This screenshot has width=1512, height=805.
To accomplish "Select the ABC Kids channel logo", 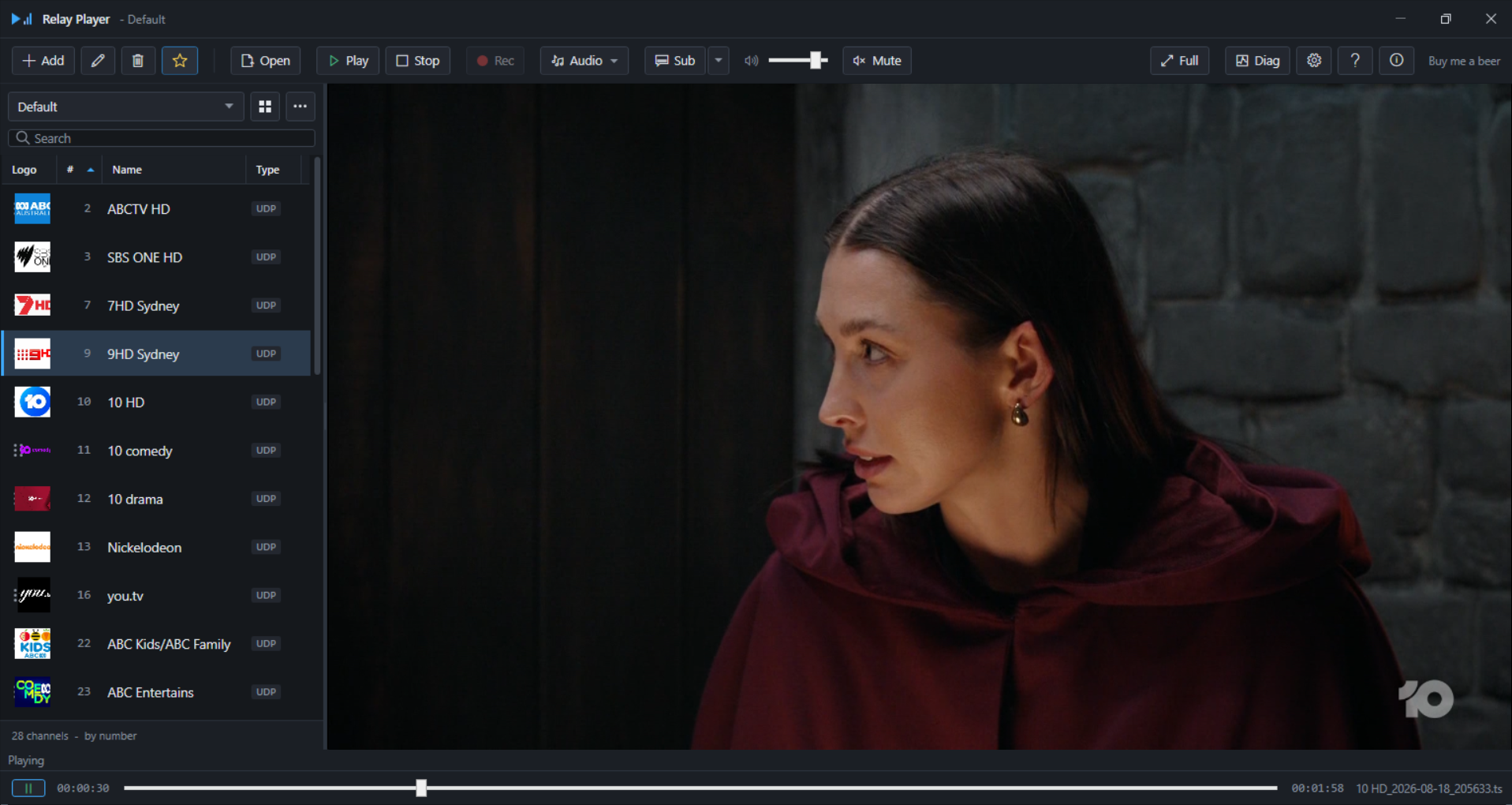I will click(x=32, y=644).
